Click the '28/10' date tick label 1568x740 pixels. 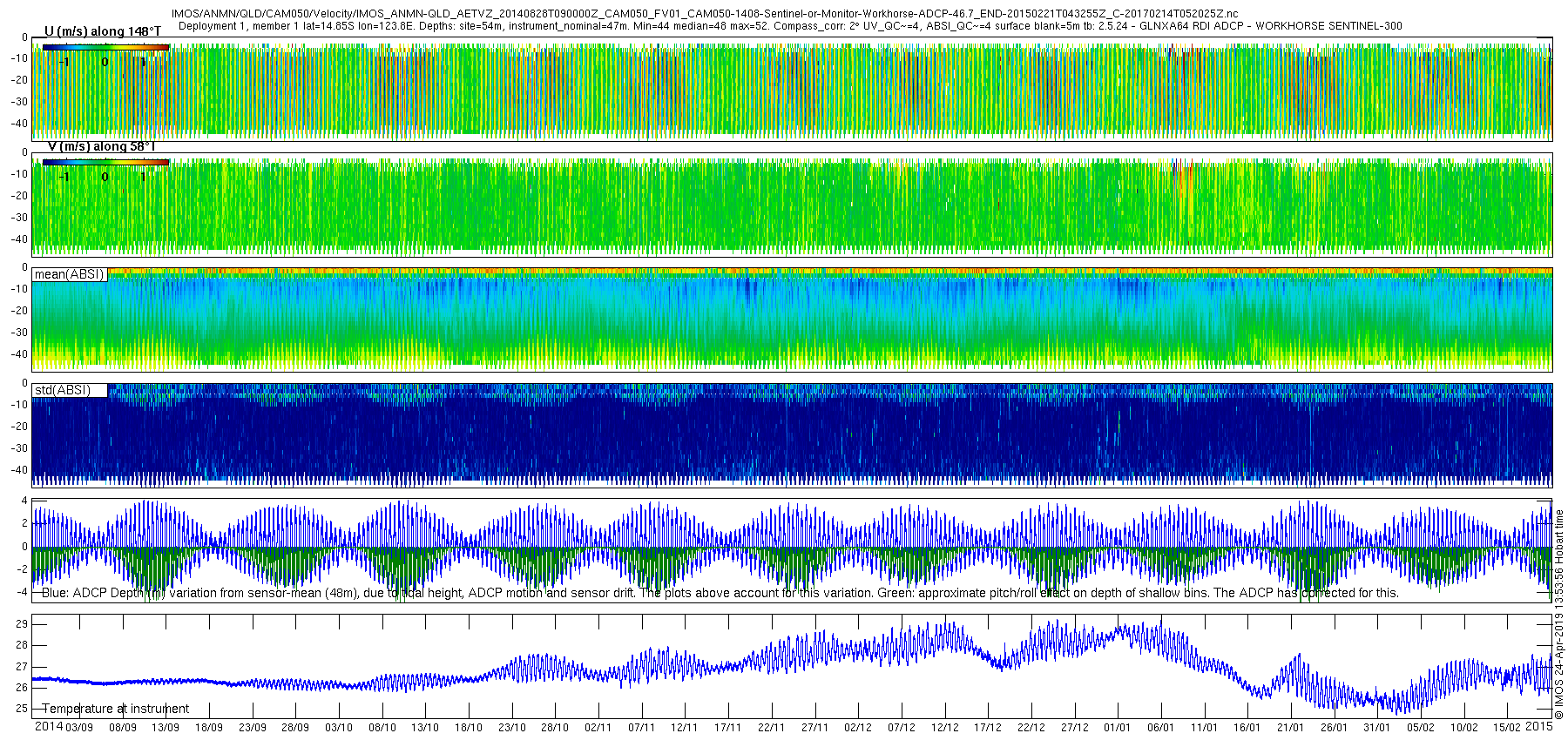coord(555,728)
